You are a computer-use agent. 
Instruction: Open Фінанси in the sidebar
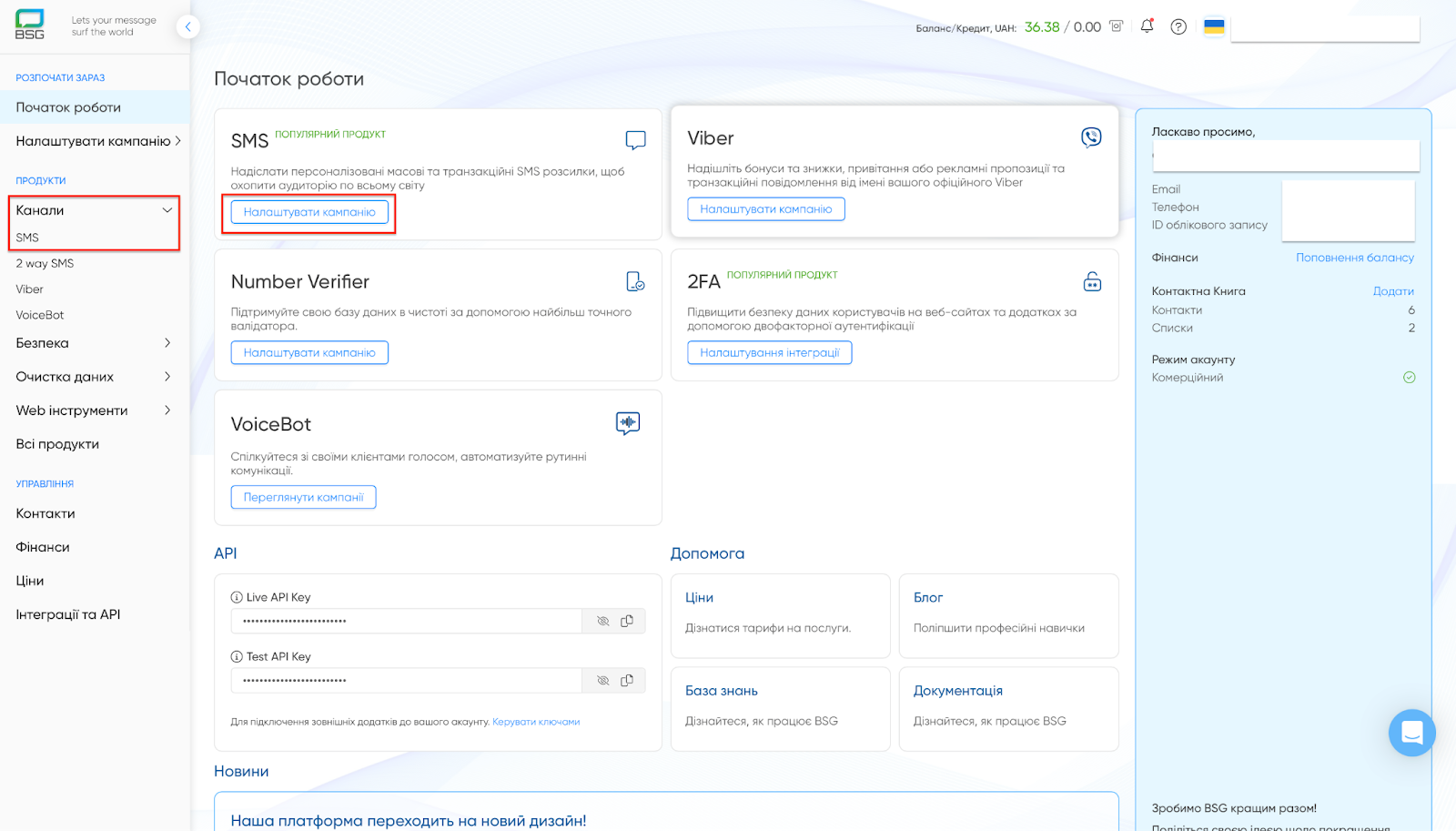(43, 547)
